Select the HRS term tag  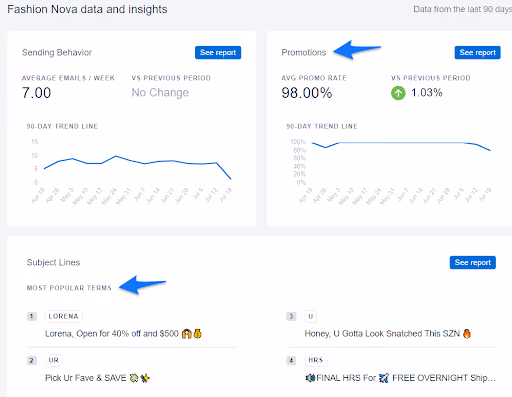[x=316, y=360]
